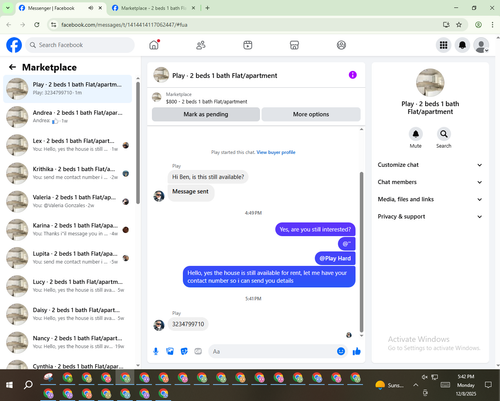Open the Friends icon in top nav
Screen dimensions: 500x401
click(x=201, y=45)
